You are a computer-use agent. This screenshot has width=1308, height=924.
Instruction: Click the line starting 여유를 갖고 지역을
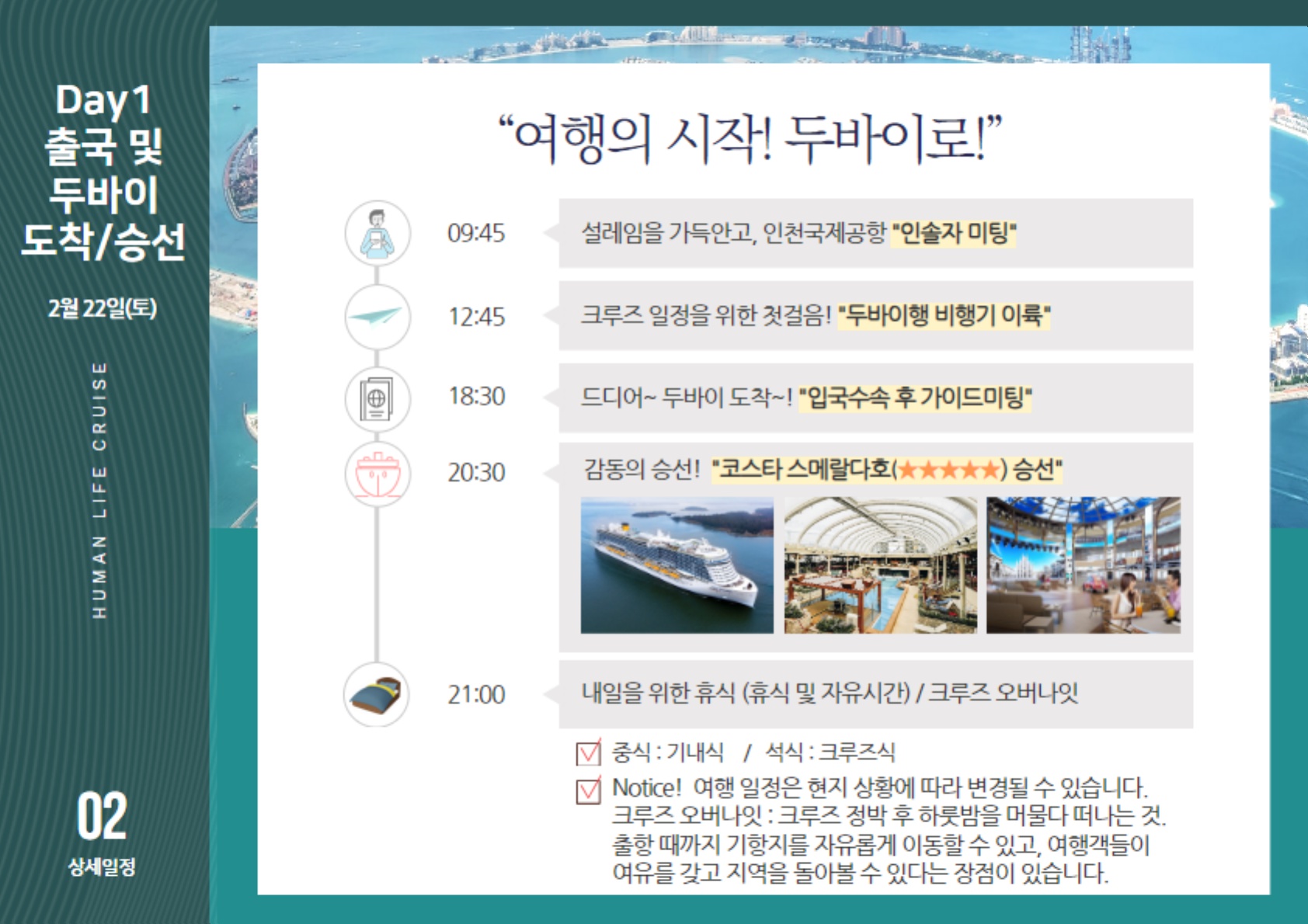tap(861, 873)
